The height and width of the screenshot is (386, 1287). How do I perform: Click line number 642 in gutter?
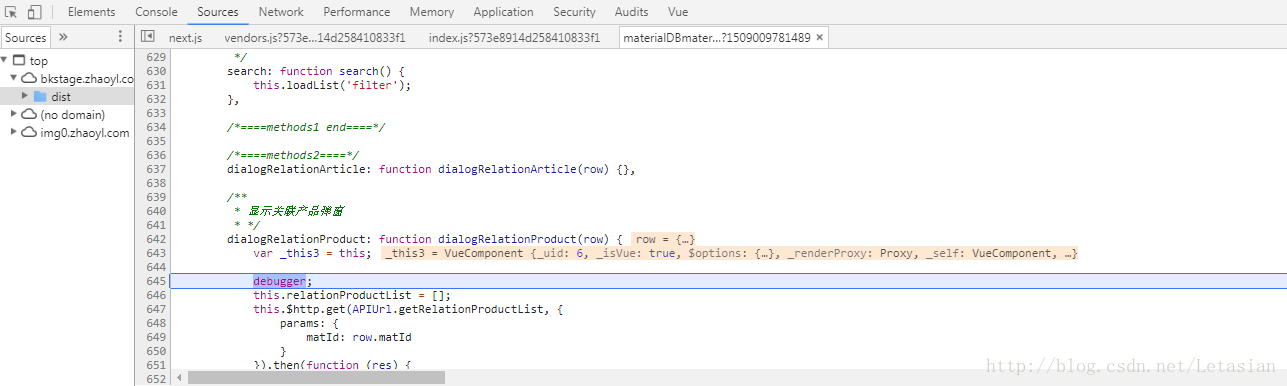tap(155, 239)
